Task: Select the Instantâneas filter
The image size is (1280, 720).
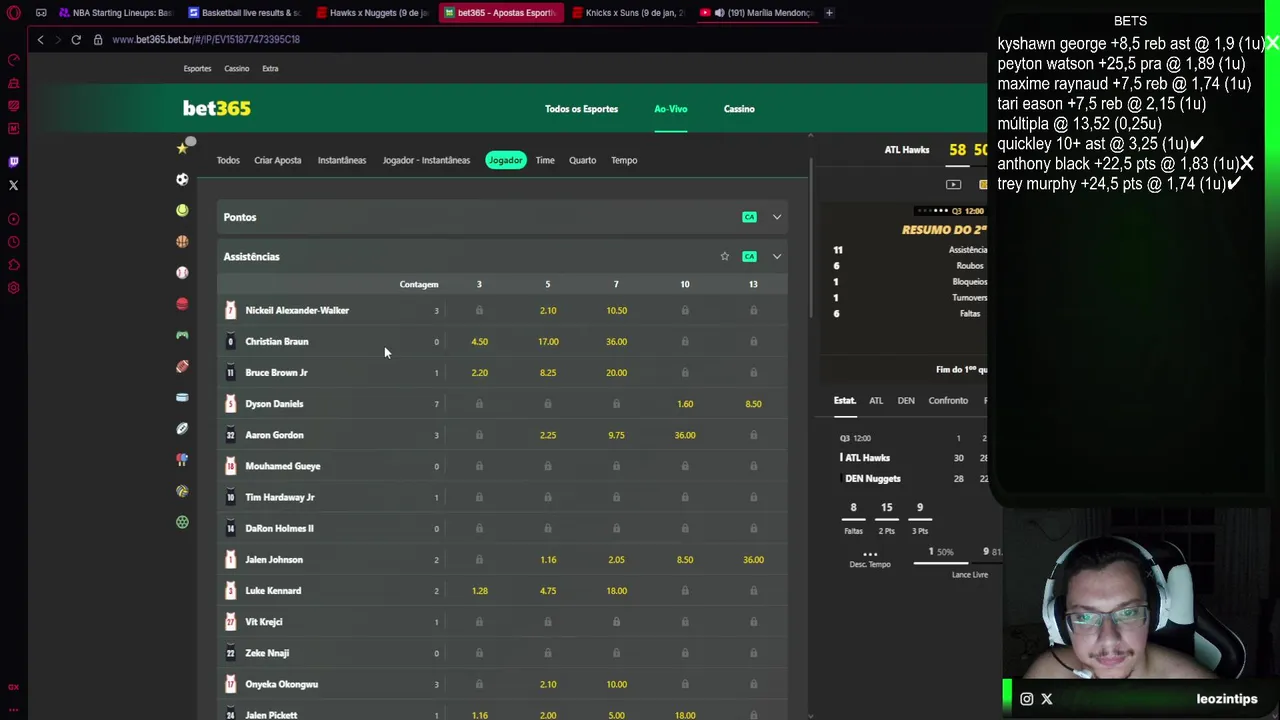Action: pos(342,160)
